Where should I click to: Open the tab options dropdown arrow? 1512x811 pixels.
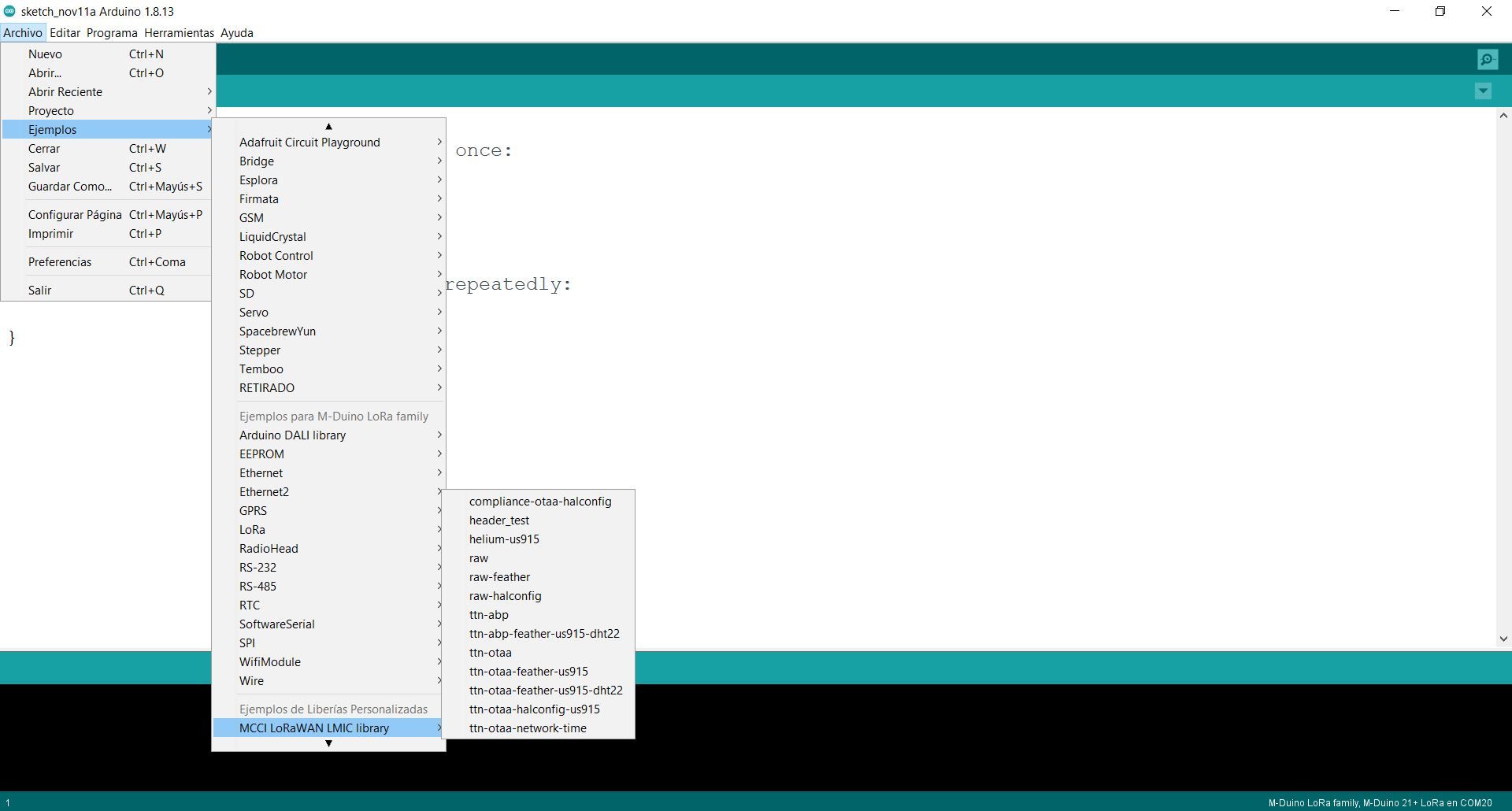tap(1483, 91)
